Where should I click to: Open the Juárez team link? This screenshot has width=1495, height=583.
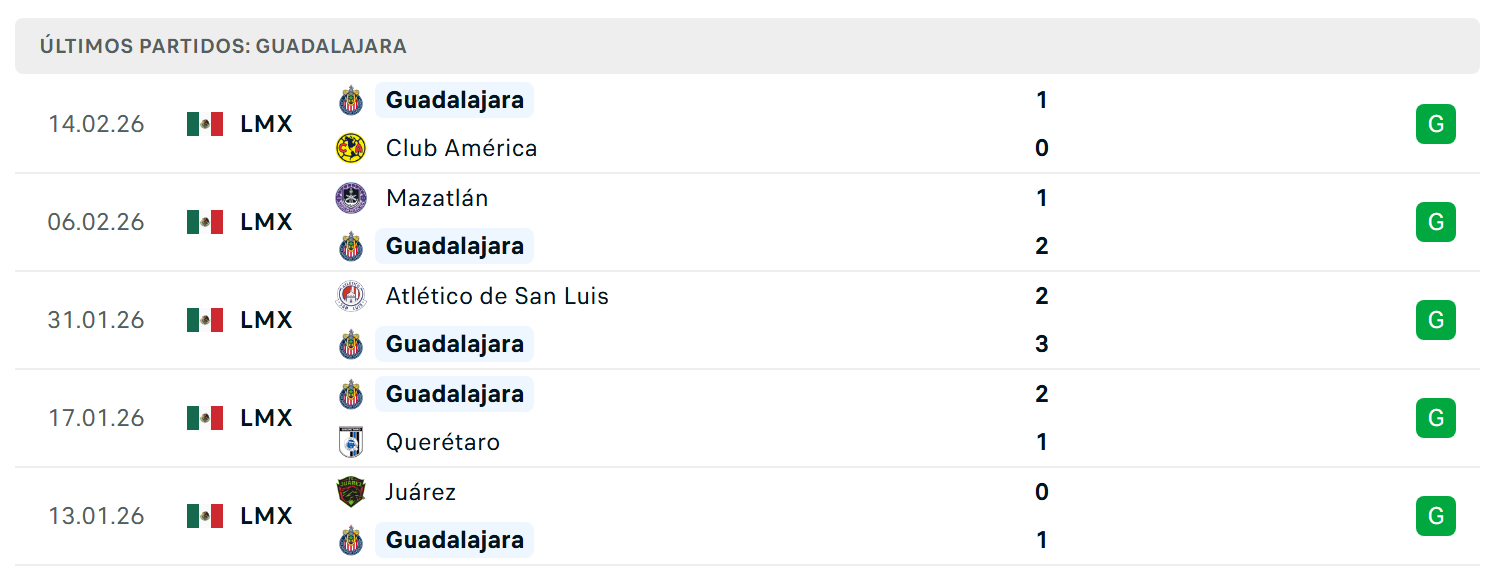tap(421, 492)
